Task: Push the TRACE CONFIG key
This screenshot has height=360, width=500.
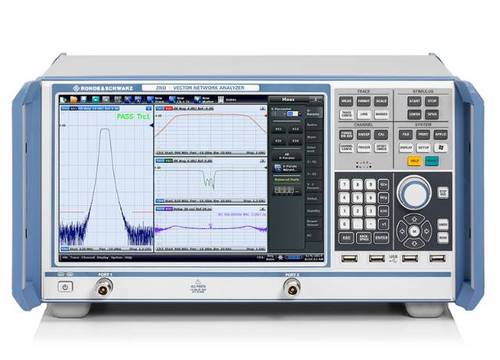Action: coord(346,115)
